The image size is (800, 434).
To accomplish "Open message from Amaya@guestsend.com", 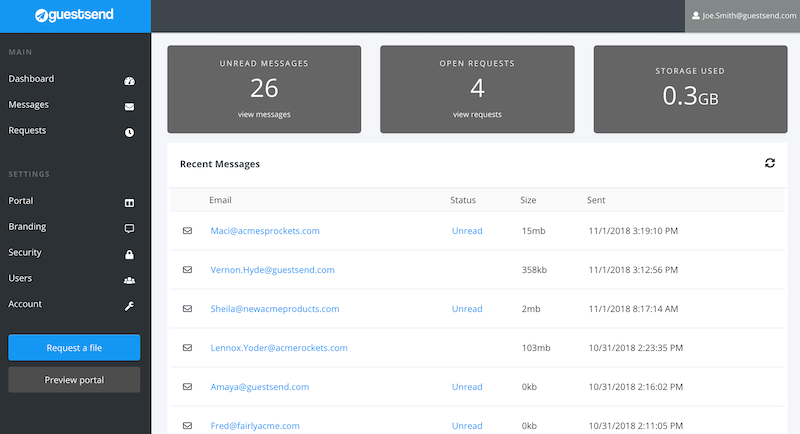I will click(260, 387).
